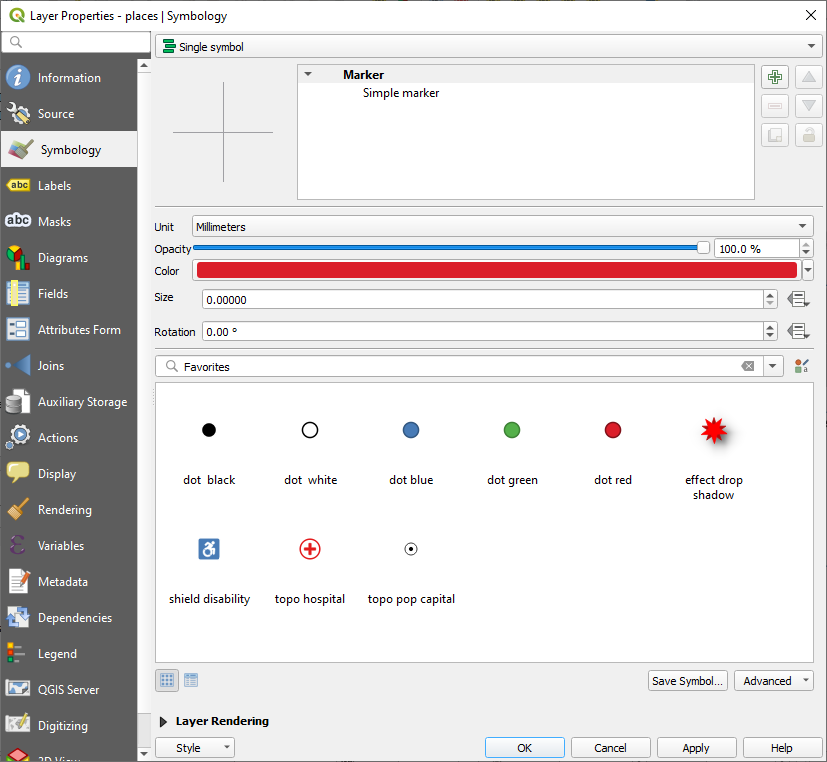827x762 pixels.
Task: Open the Style Manager icon beside Favorites
Action: (801, 367)
